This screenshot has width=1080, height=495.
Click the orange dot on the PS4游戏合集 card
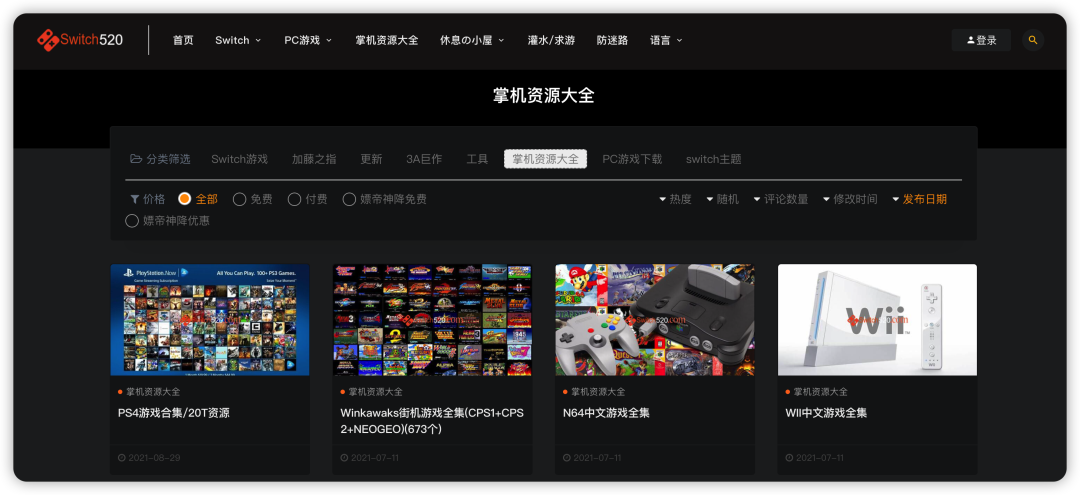click(121, 392)
